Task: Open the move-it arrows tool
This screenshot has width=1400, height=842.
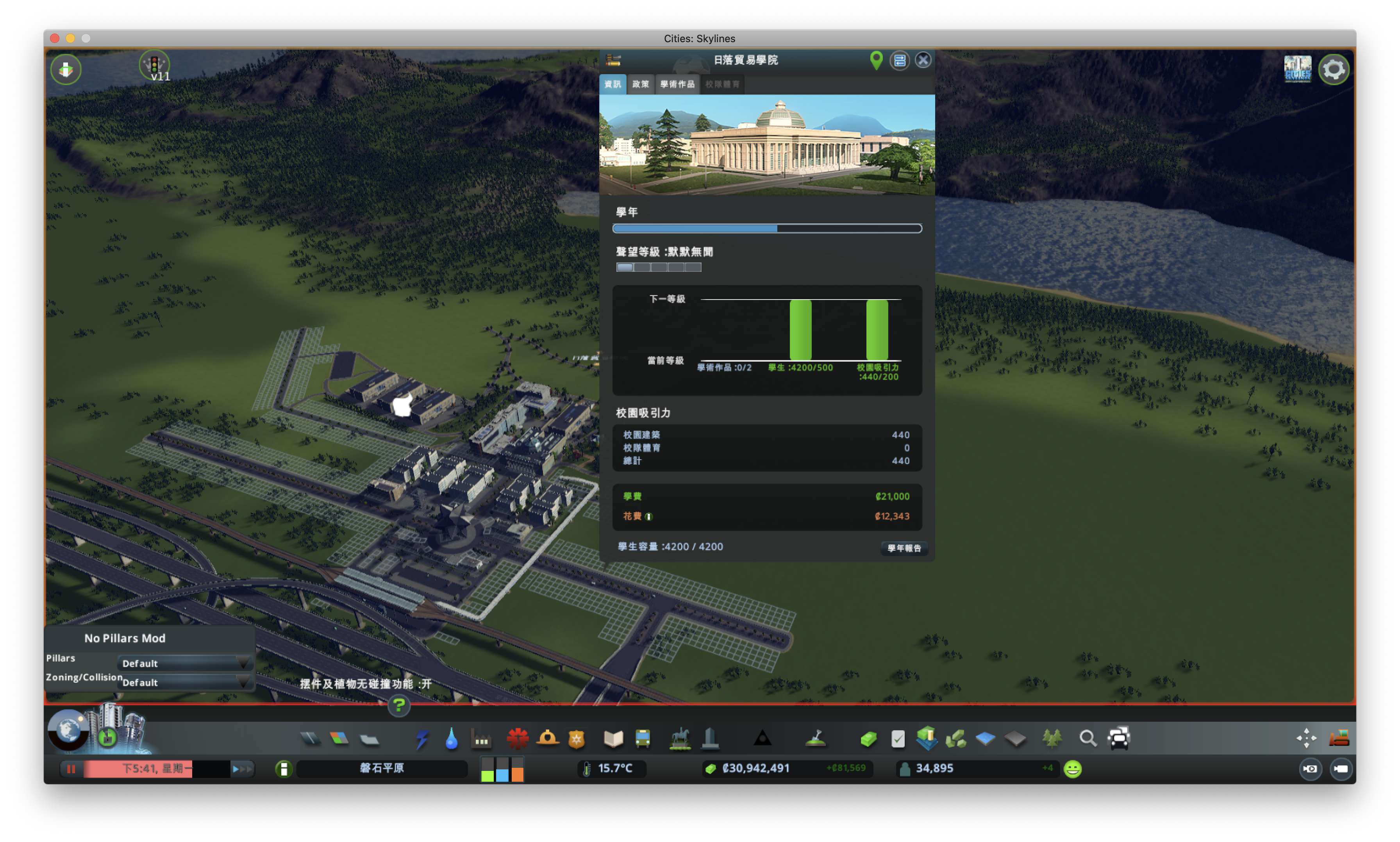Action: tap(1306, 738)
